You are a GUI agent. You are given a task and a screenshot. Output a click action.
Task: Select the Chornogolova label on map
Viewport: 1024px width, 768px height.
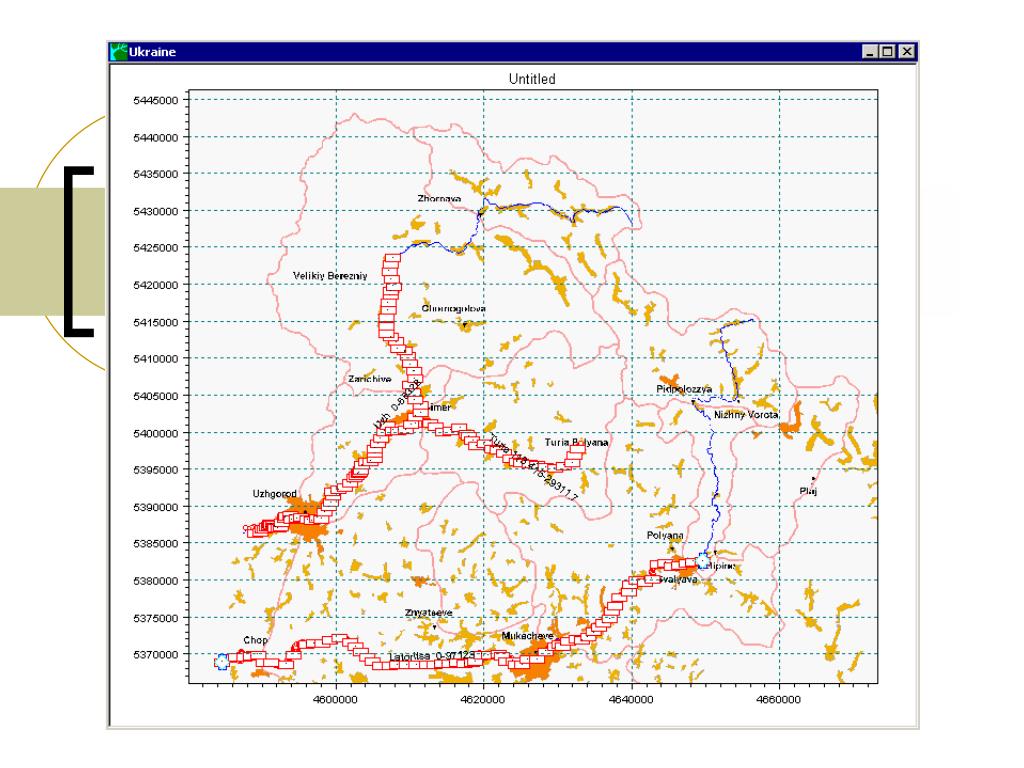[453, 308]
